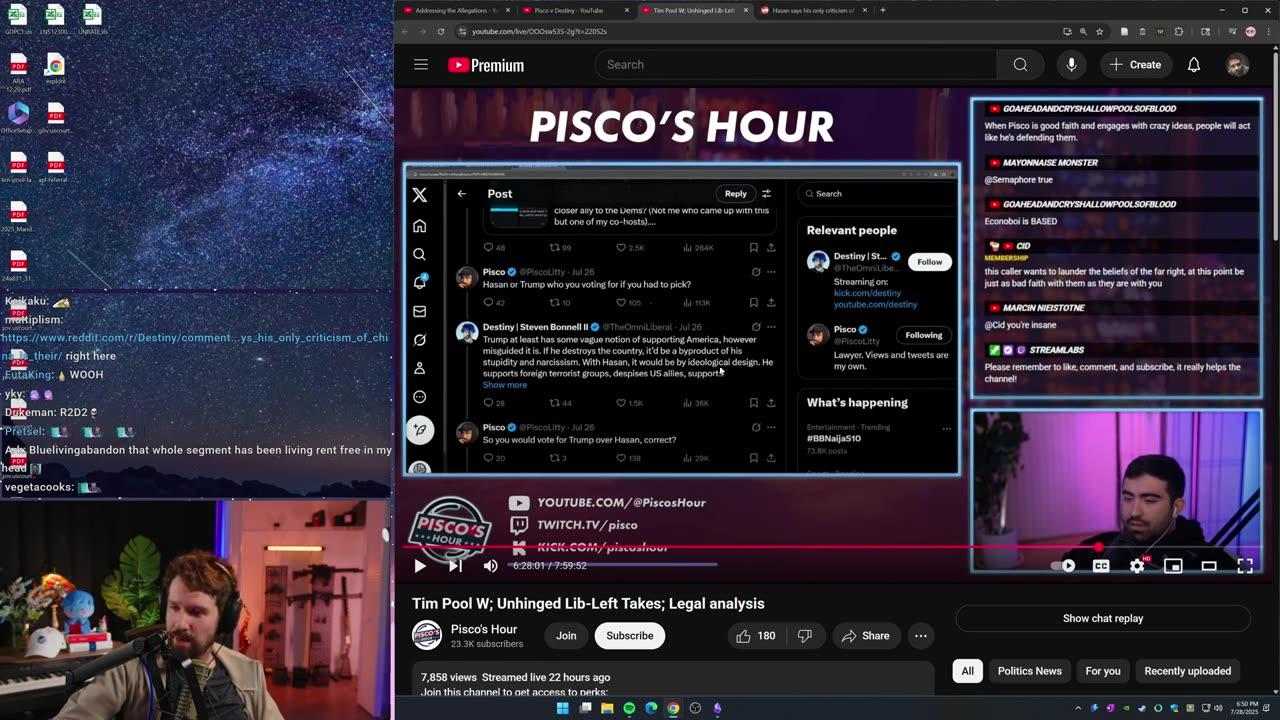Toggle theater mode
The image size is (1280, 720).
click(1209, 566)
